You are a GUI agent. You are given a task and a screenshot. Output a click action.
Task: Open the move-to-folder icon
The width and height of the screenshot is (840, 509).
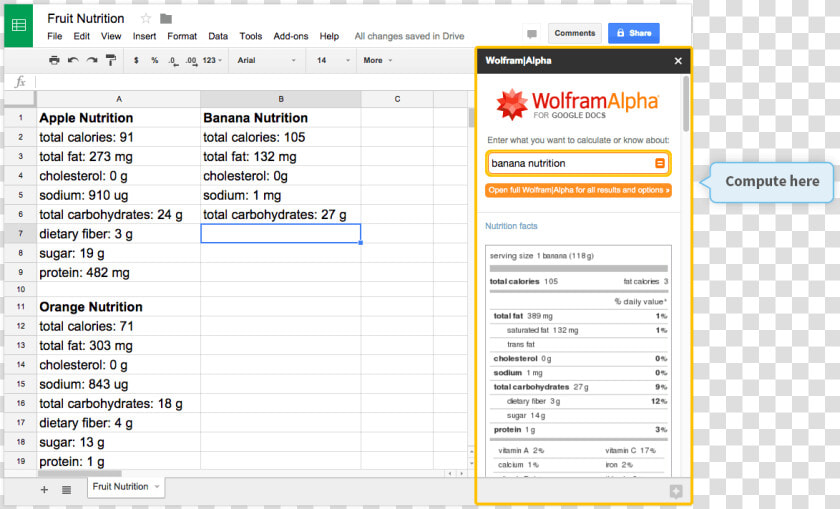(166, 19)
